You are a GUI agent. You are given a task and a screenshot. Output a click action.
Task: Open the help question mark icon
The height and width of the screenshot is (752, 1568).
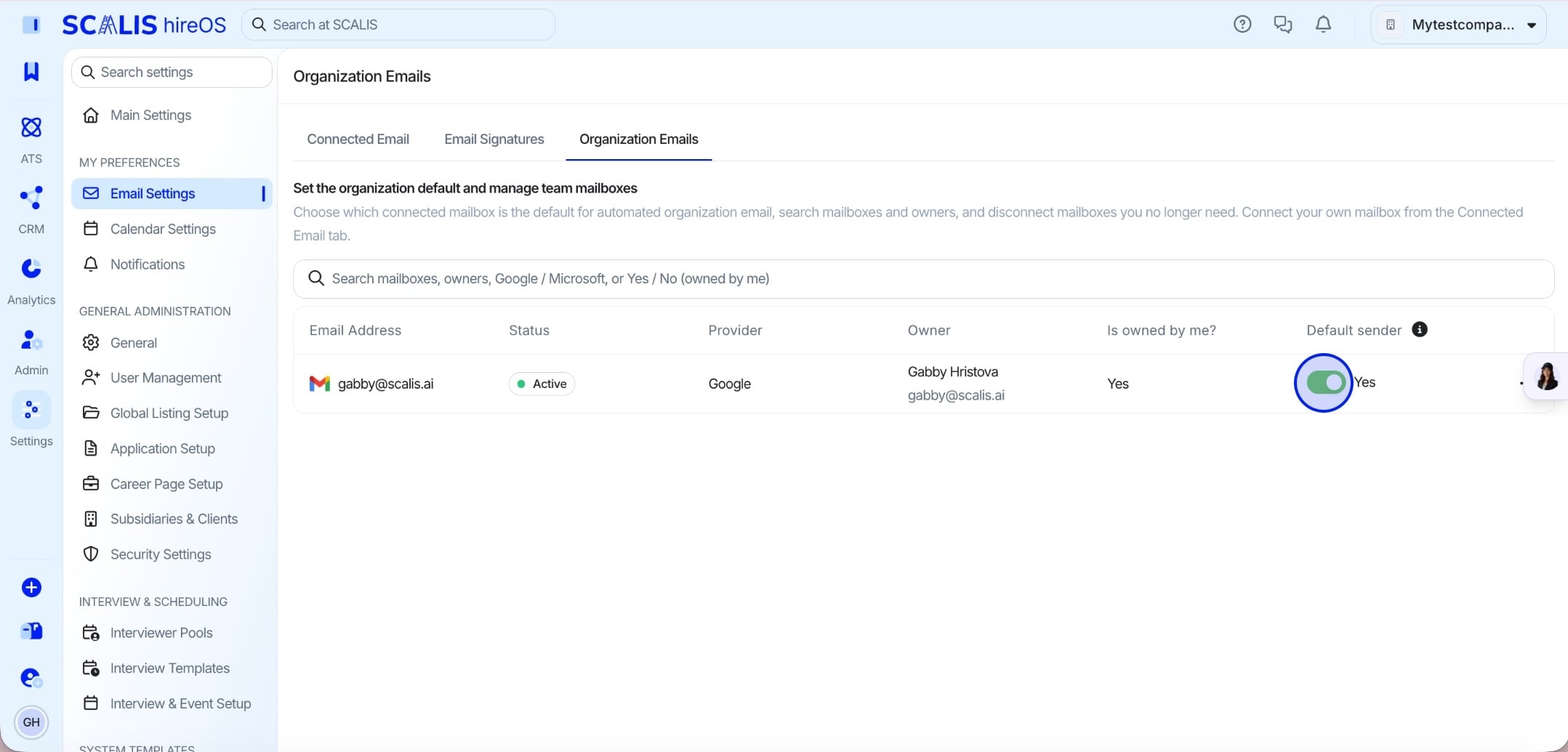click(1242, 24)
